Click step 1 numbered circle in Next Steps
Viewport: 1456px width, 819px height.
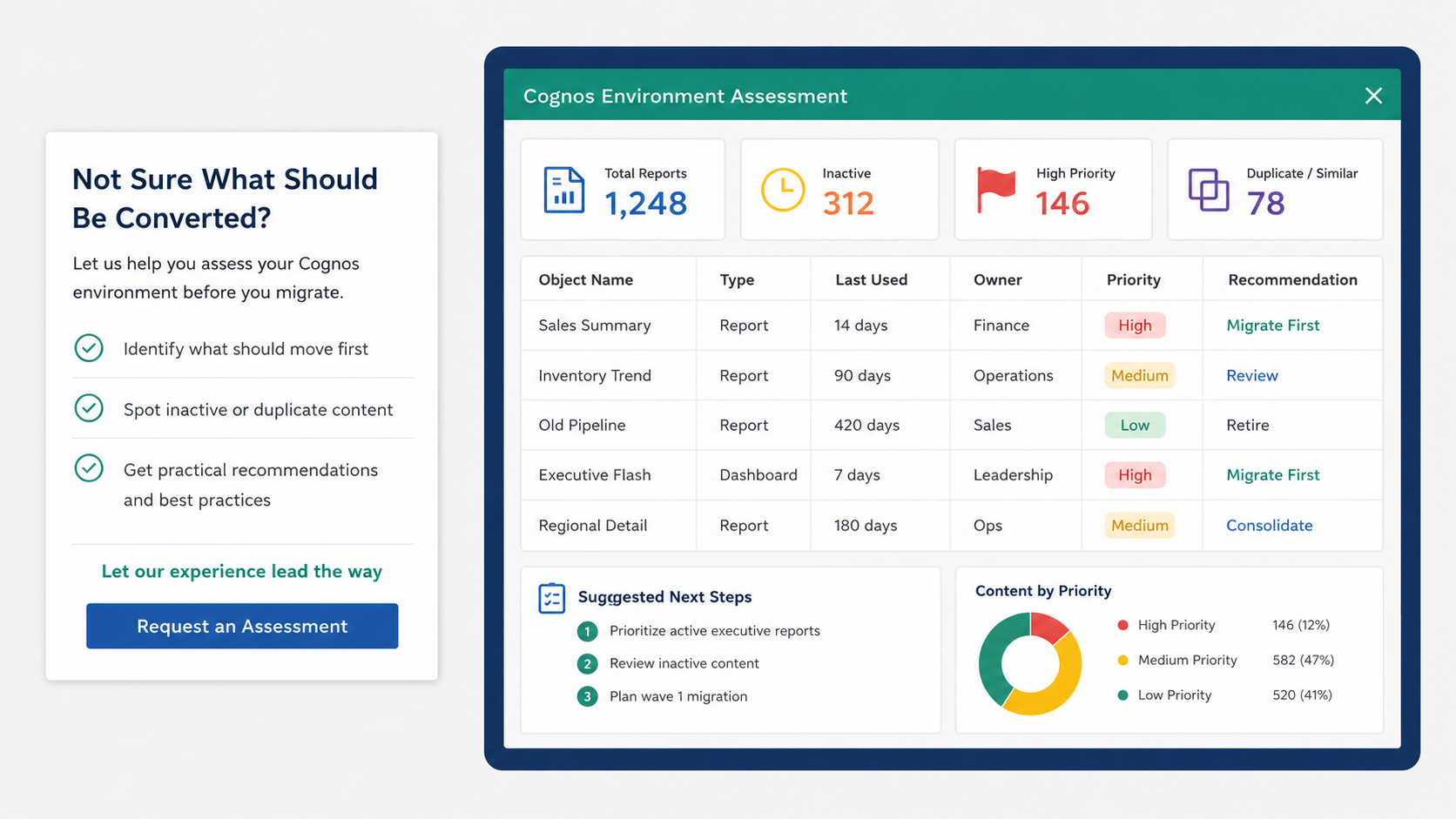pos(588,631)
